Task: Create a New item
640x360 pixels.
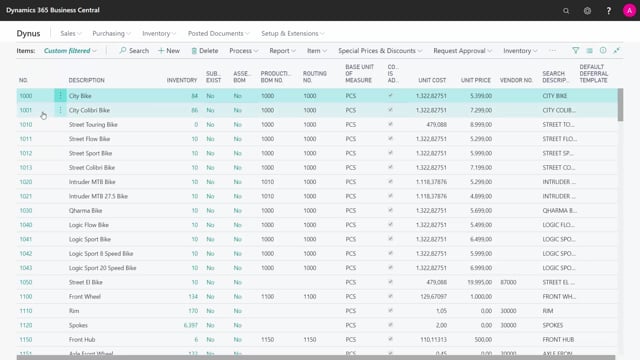Action: pos(169,51)
